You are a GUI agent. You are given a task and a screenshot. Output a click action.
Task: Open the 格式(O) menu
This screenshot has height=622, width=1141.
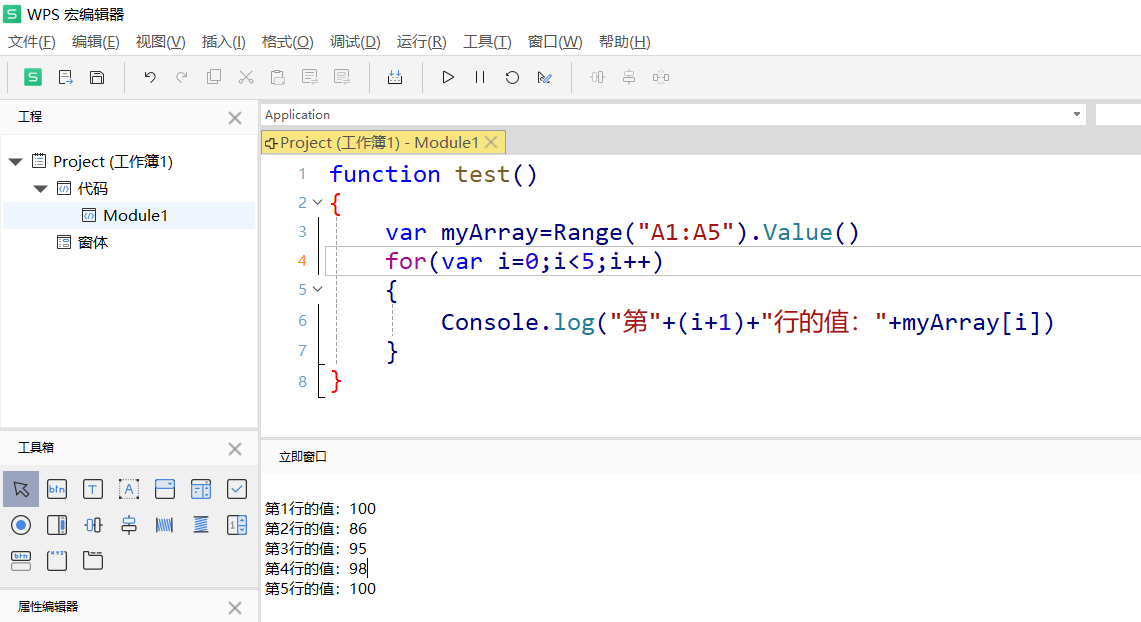(287, 41)
